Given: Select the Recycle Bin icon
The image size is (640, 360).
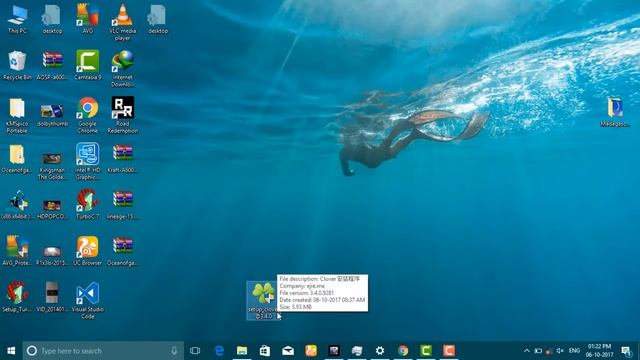Looking at the screenshot, I should [x=17, y=65].
